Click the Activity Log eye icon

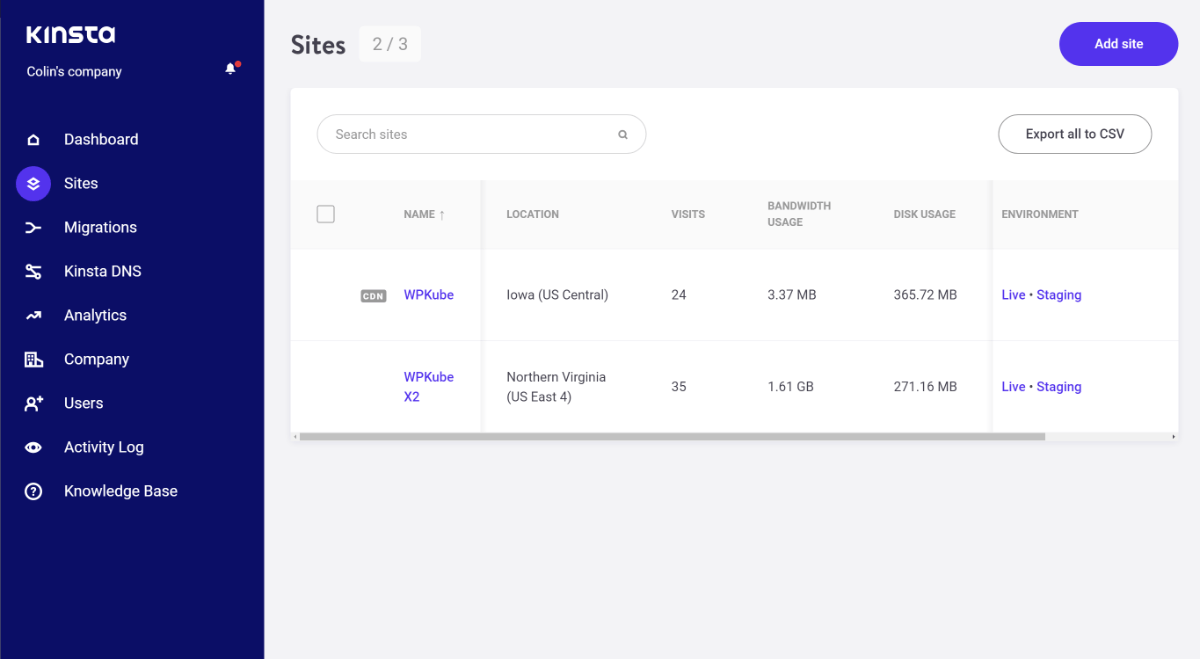tap(33, 447)
